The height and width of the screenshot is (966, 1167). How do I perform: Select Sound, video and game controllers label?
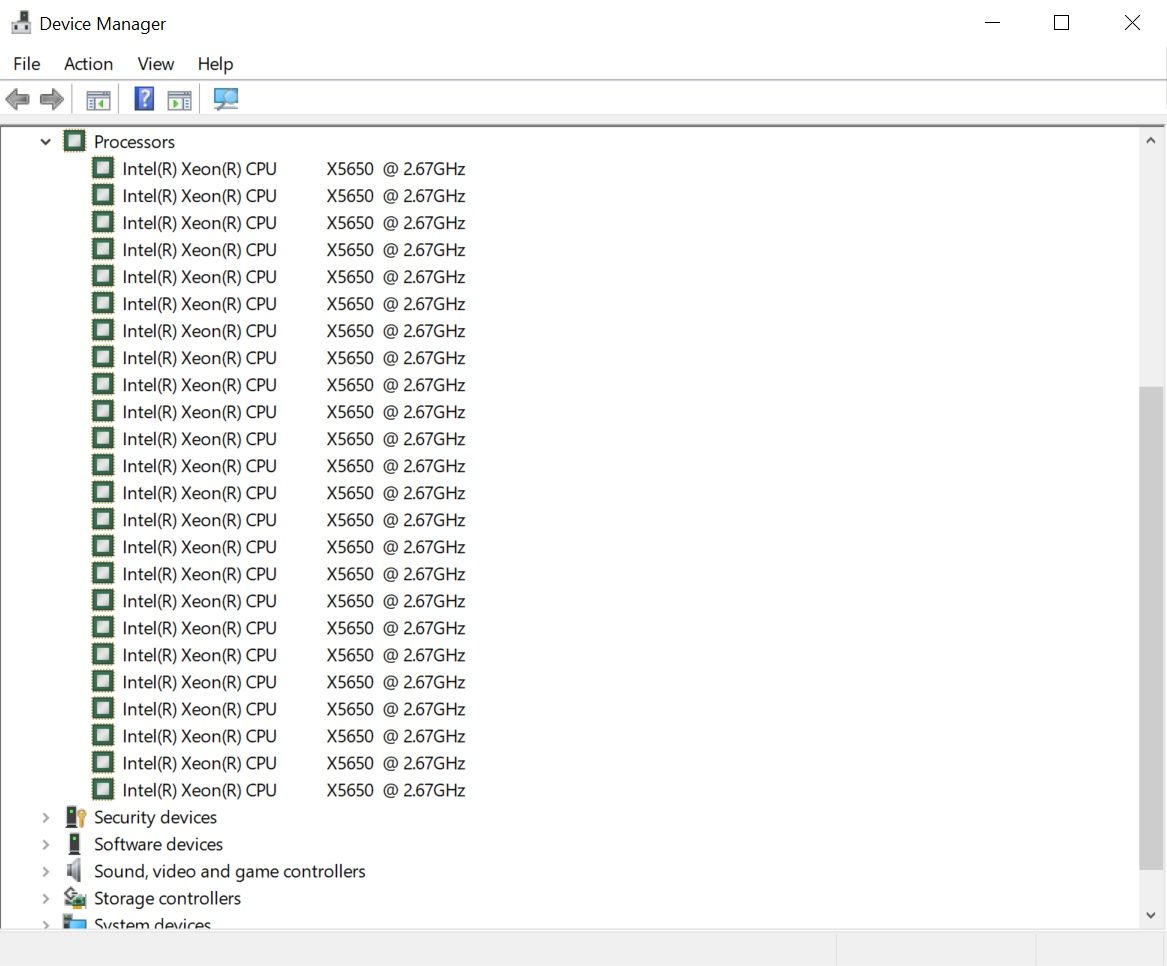coord(230,871)
